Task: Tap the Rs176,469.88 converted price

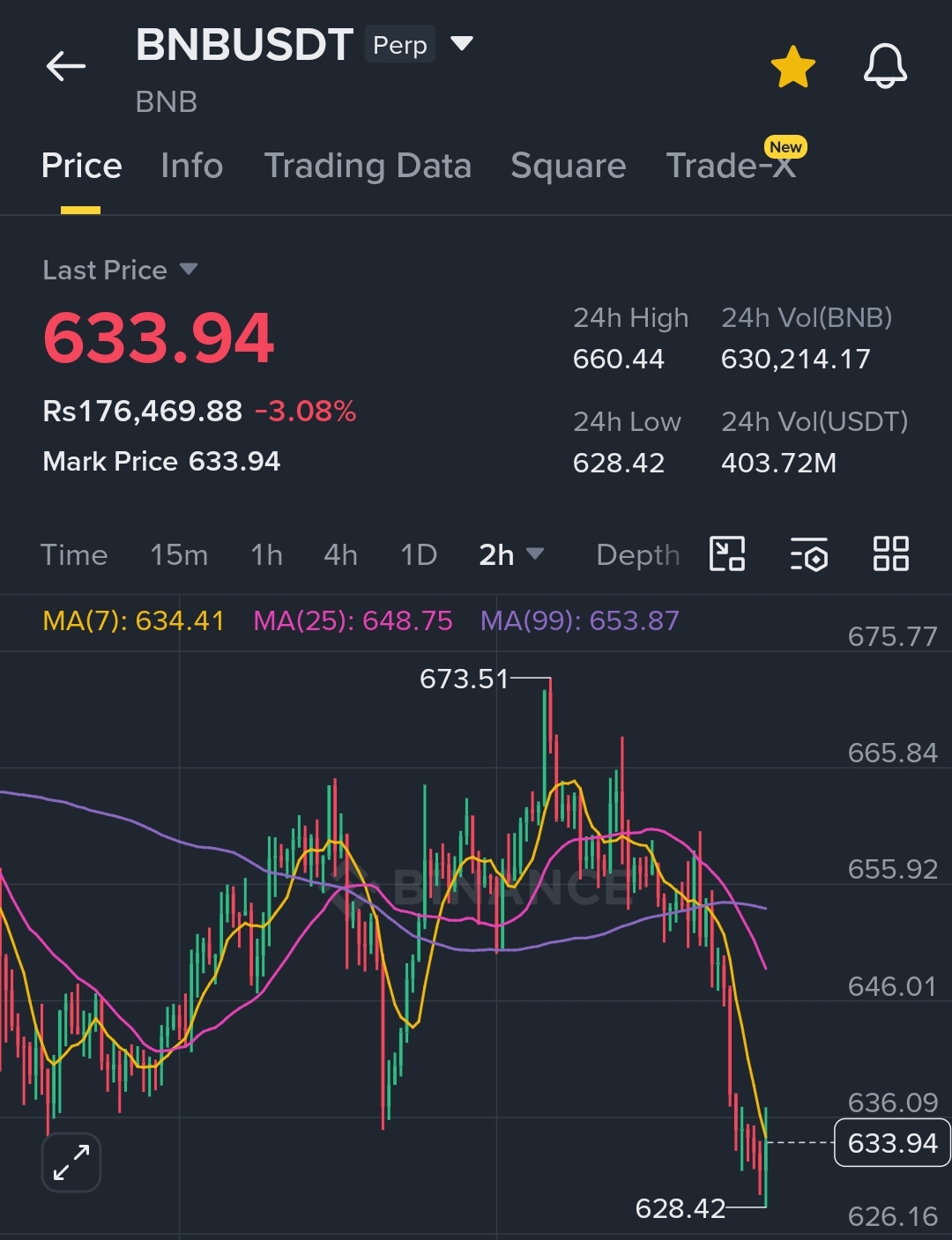Action: 142,412
